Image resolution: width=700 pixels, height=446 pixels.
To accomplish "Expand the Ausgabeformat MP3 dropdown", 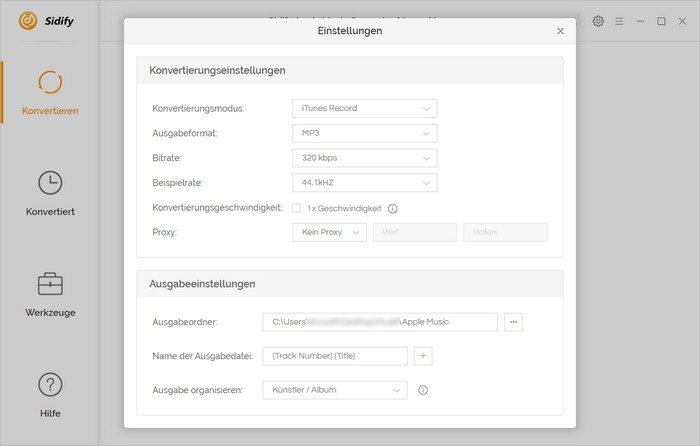I will point(364,133).
